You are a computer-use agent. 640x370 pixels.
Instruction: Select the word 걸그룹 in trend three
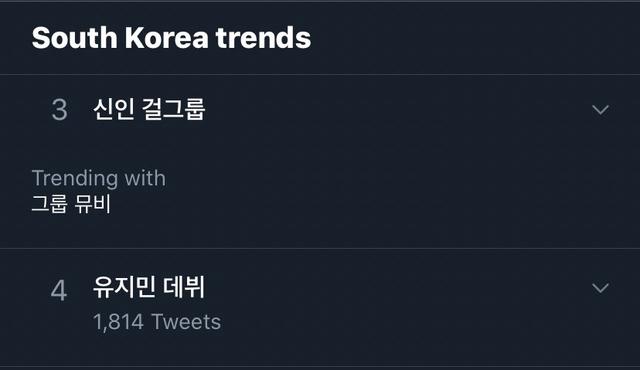173,109
